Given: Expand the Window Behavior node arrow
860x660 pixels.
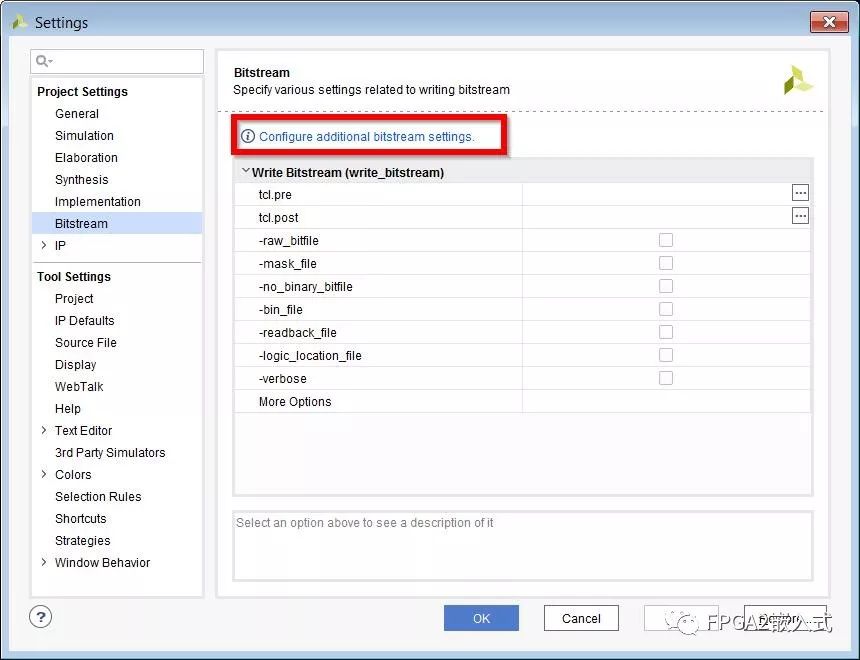Looking at the screenshot, I should [x=44, y=562].
